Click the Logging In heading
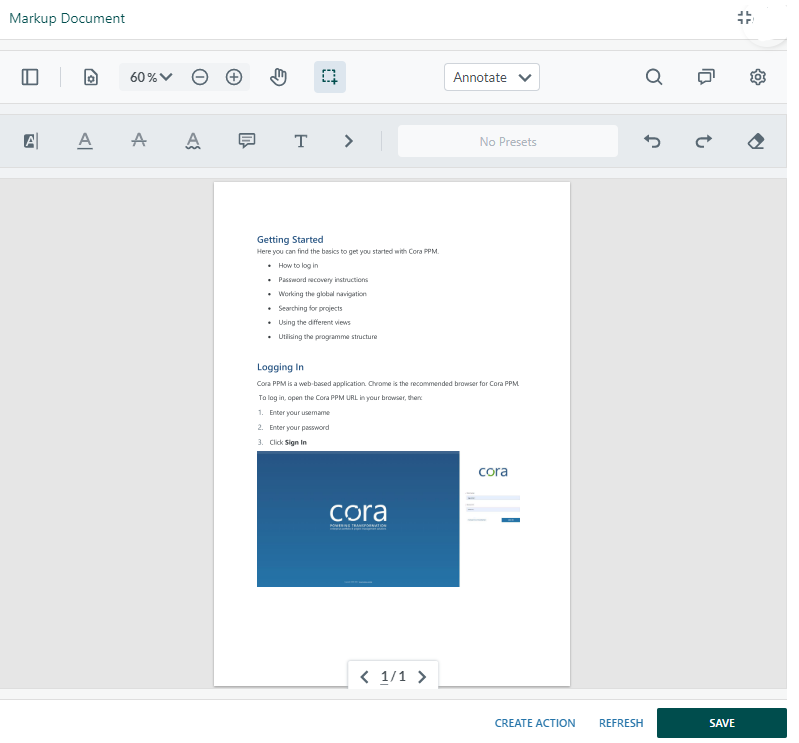799x743 pixels. click(280, 367)
